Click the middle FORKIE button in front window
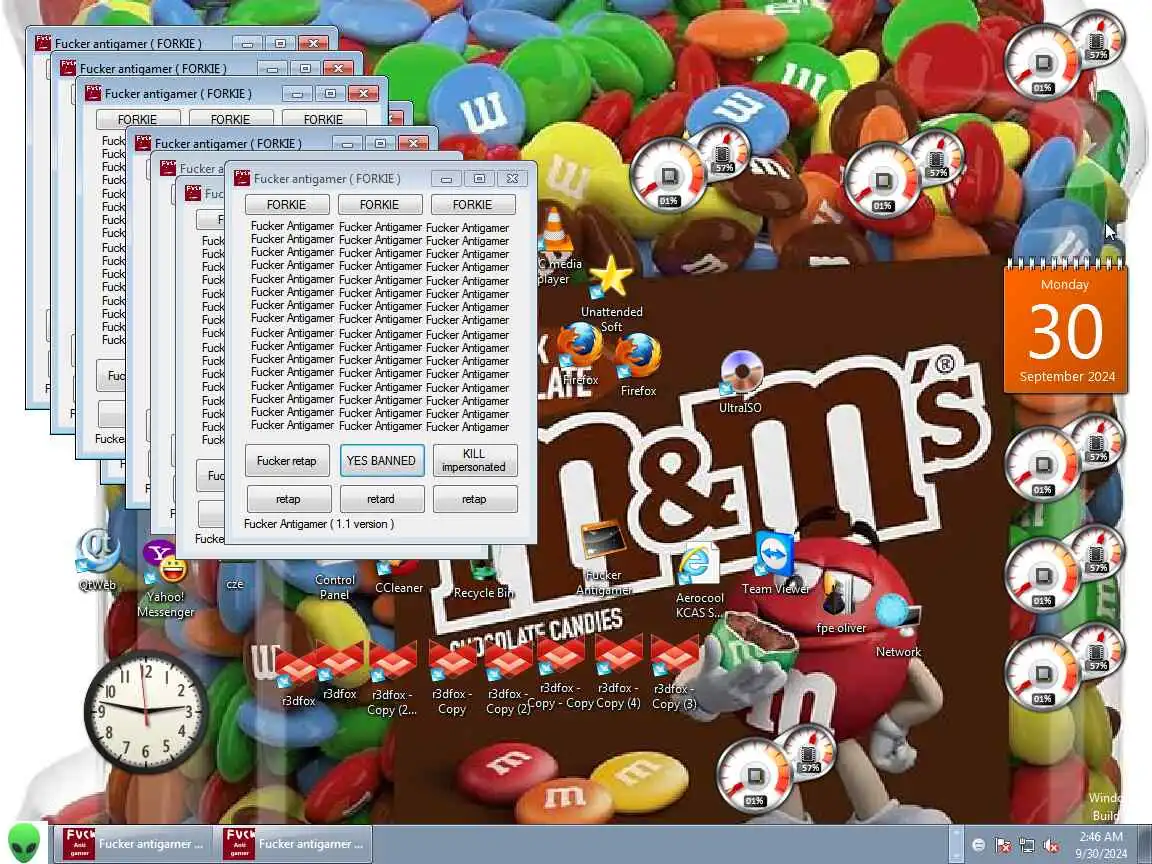Screen dimensions: 1152x864 380,204
